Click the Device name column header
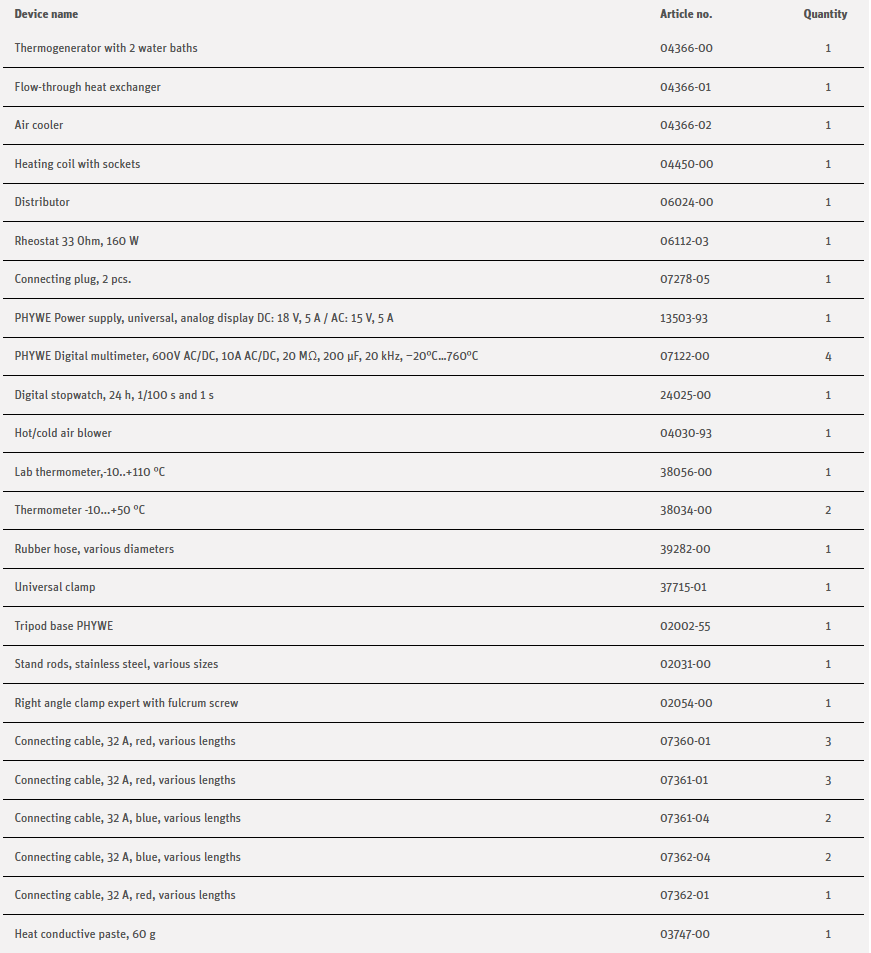This screenshot has height=953, width=871. tap(46, 14)
